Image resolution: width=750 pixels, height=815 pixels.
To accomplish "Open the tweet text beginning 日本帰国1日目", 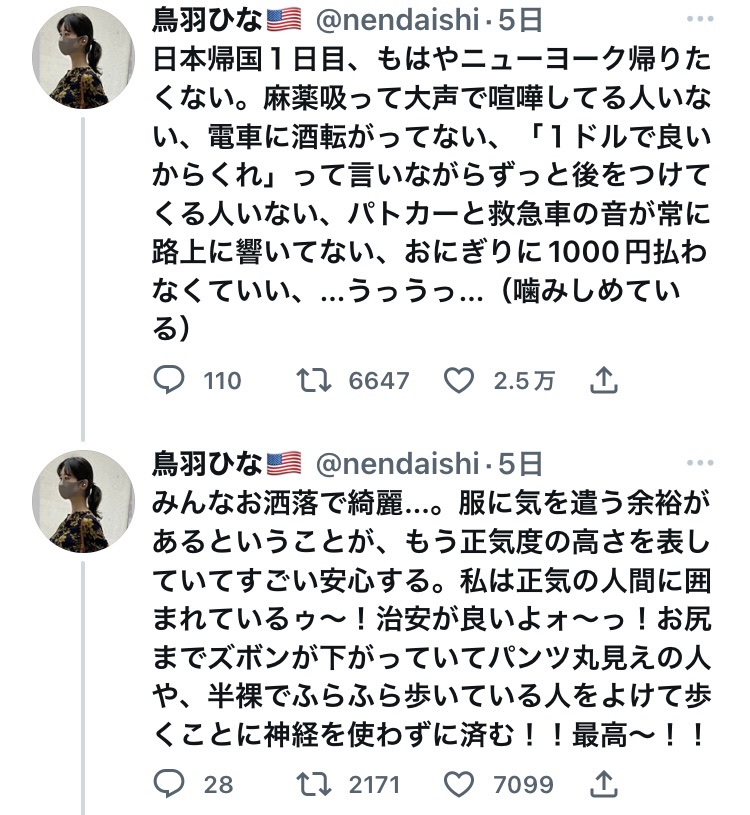I will (430, 190).
